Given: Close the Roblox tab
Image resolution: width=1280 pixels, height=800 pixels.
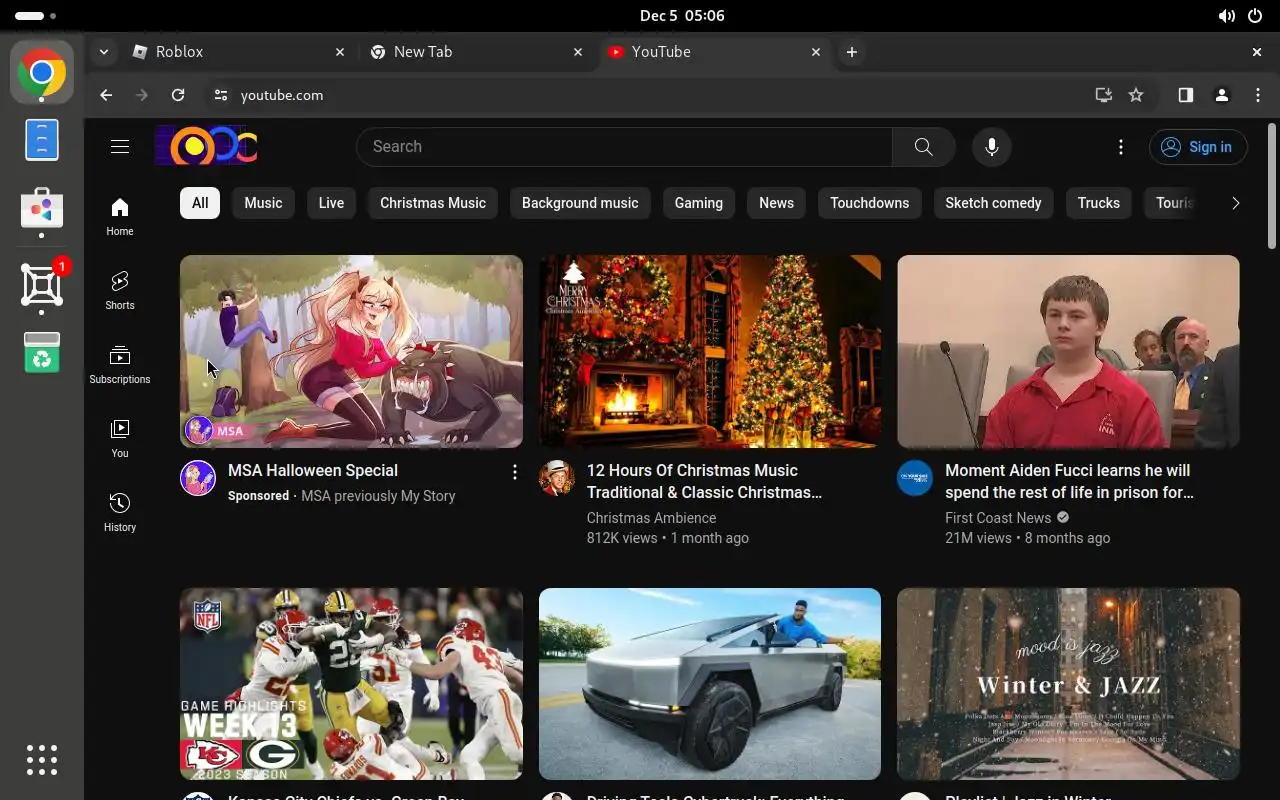Looking at the screenshot, I should pyautogui.click(x=340, y=52).
